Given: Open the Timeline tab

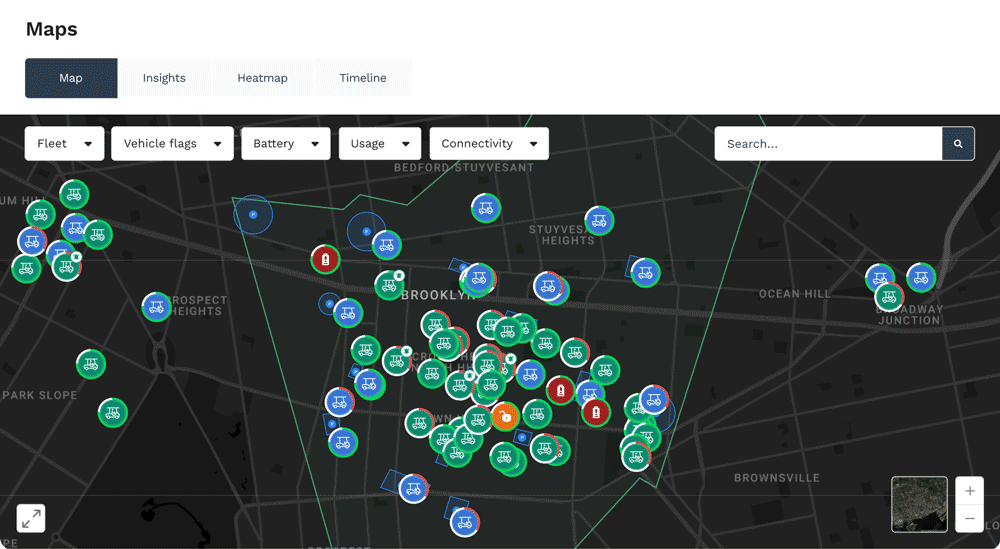Looking at the screenshot, I should tap(362, 78).
